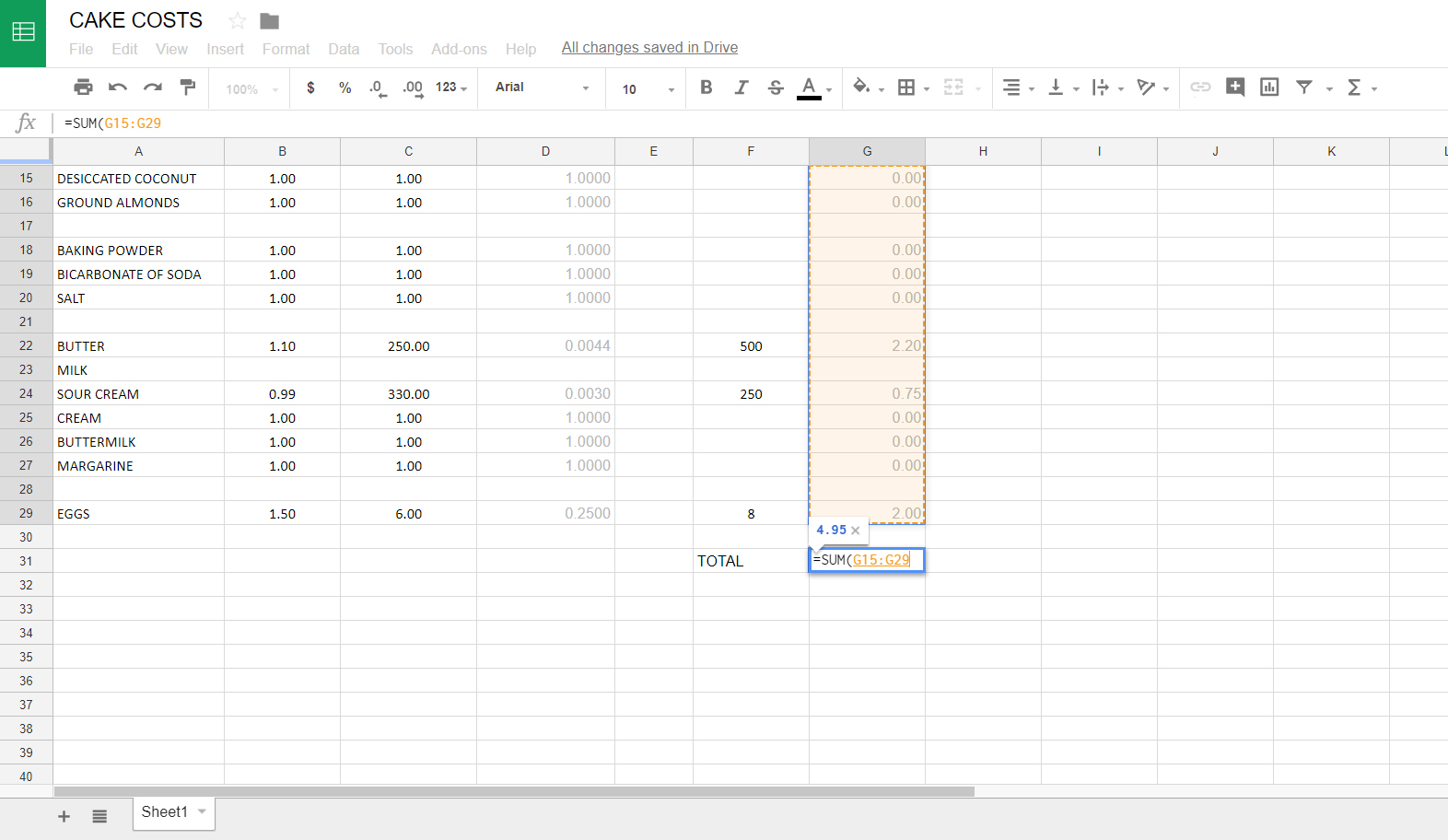Click the Insert link icon
The height and width of the screenshot is (840, 1448).
point(1200,87)
